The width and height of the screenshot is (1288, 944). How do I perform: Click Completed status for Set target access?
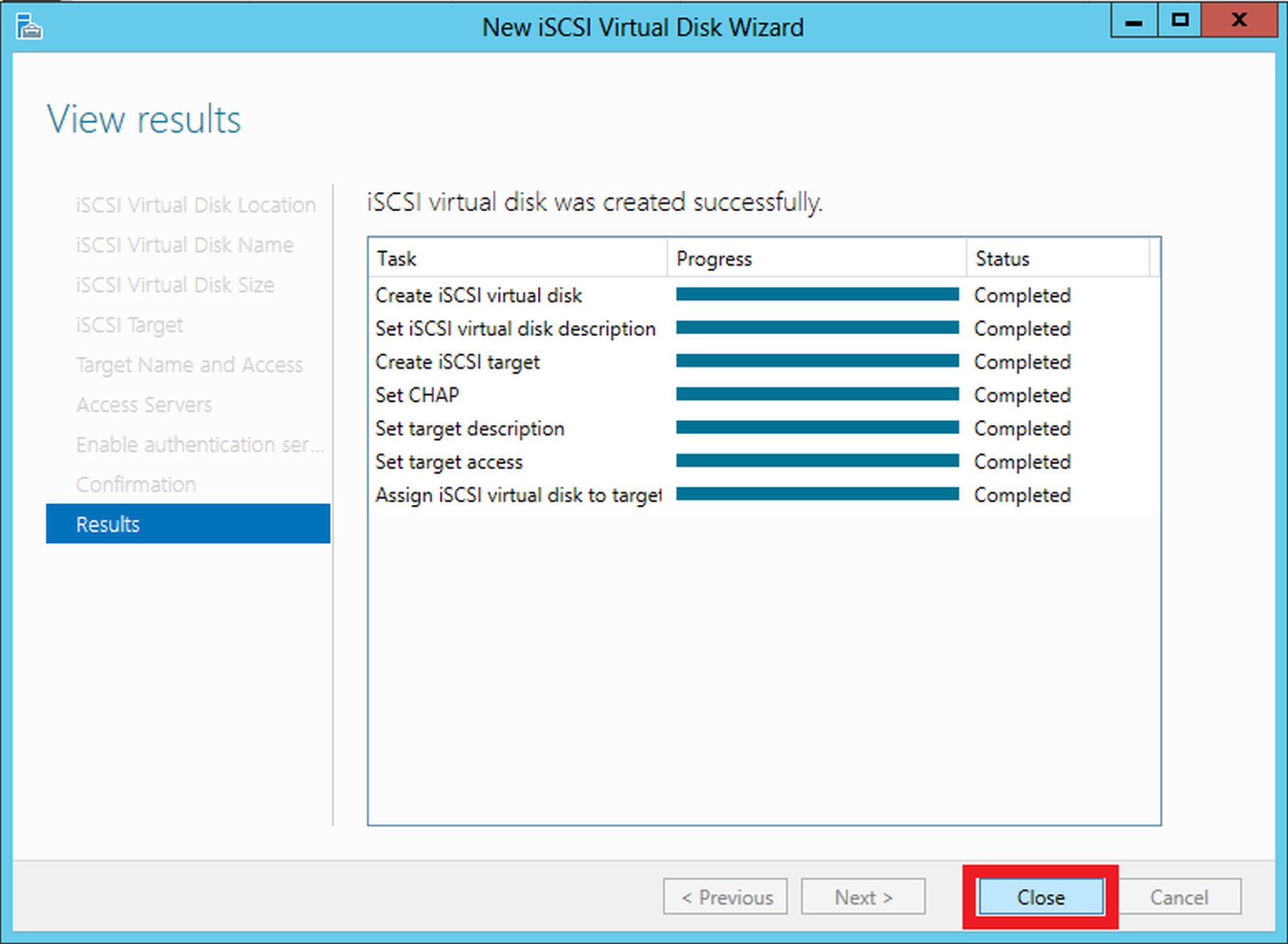coord(1022,462)
